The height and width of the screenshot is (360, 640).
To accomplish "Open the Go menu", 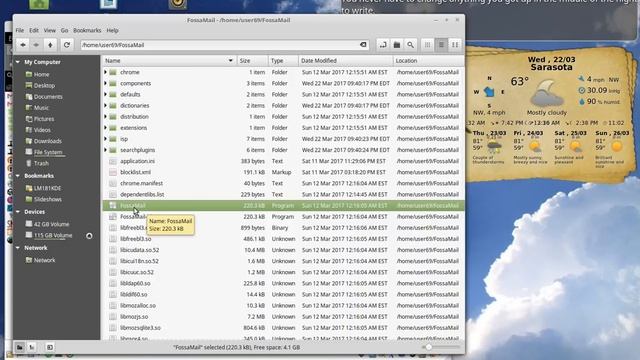I will (64, 30).
